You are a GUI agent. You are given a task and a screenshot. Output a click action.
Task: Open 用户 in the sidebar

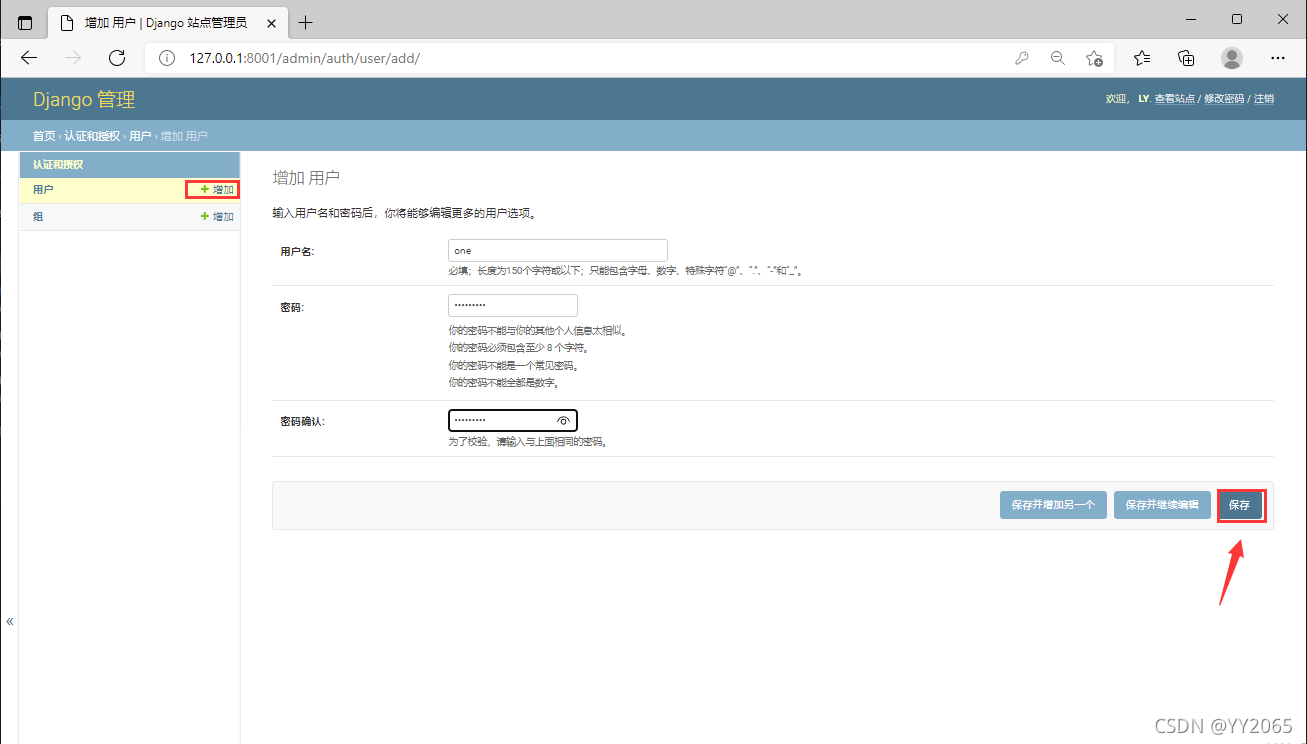tap(43, 189)
